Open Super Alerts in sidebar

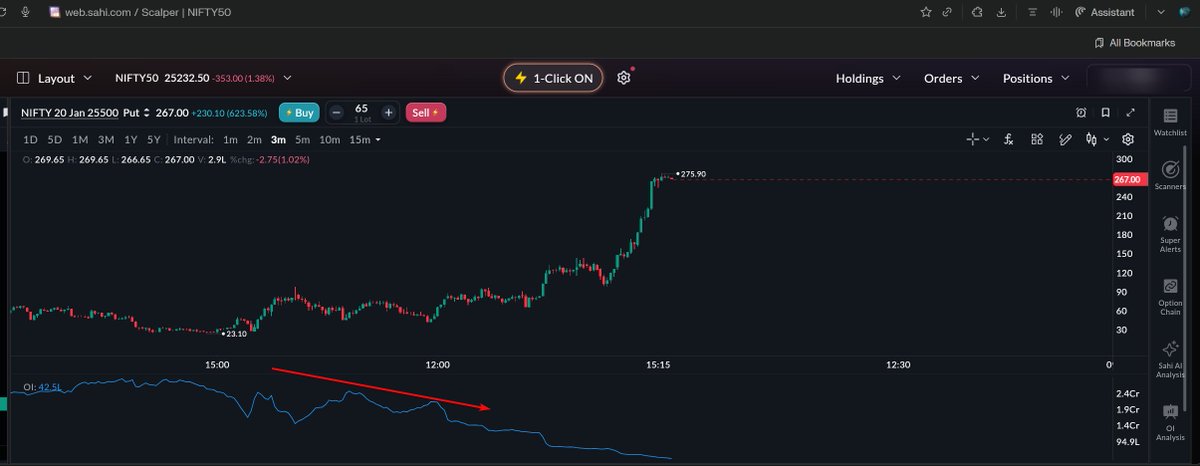point(1170,234)
